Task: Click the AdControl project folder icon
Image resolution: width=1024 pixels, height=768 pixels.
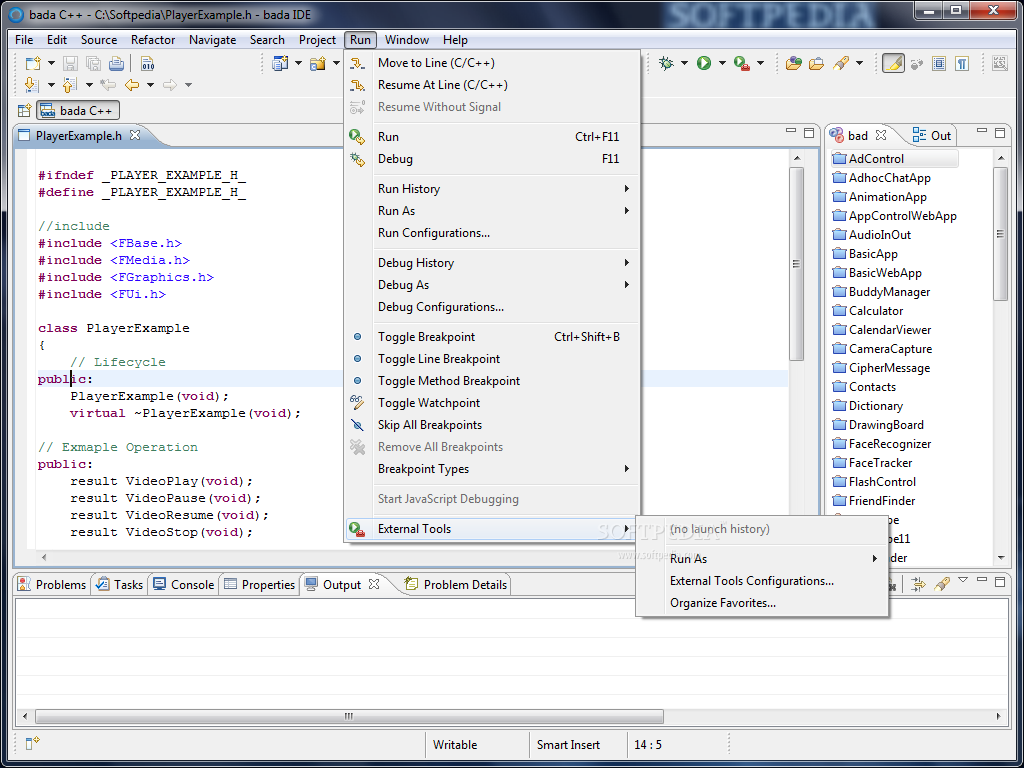Action: pos(839,159)
